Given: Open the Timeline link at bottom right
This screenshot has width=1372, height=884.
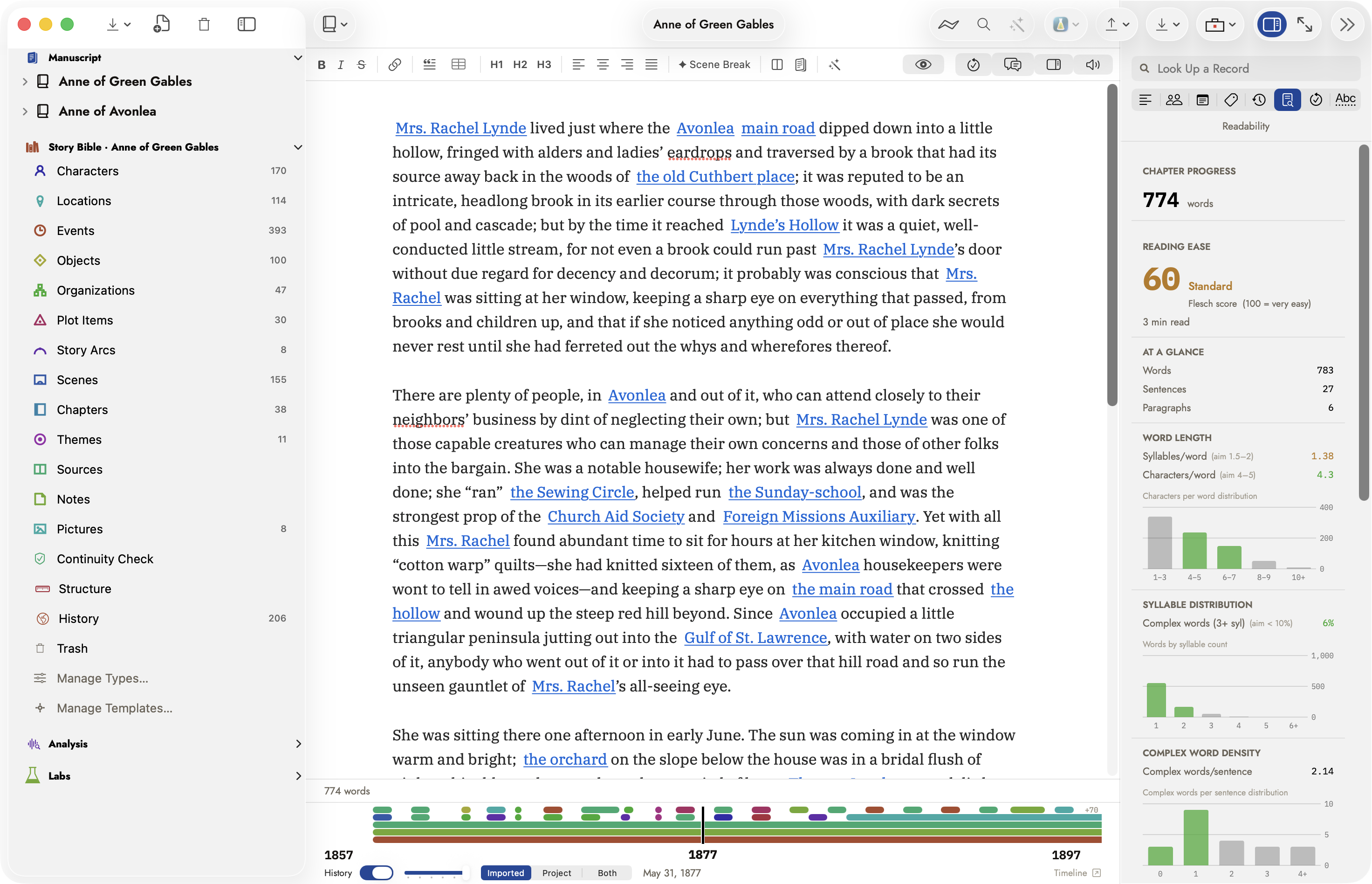Looking at the screenshot, I should click(x=1077, y=872).
